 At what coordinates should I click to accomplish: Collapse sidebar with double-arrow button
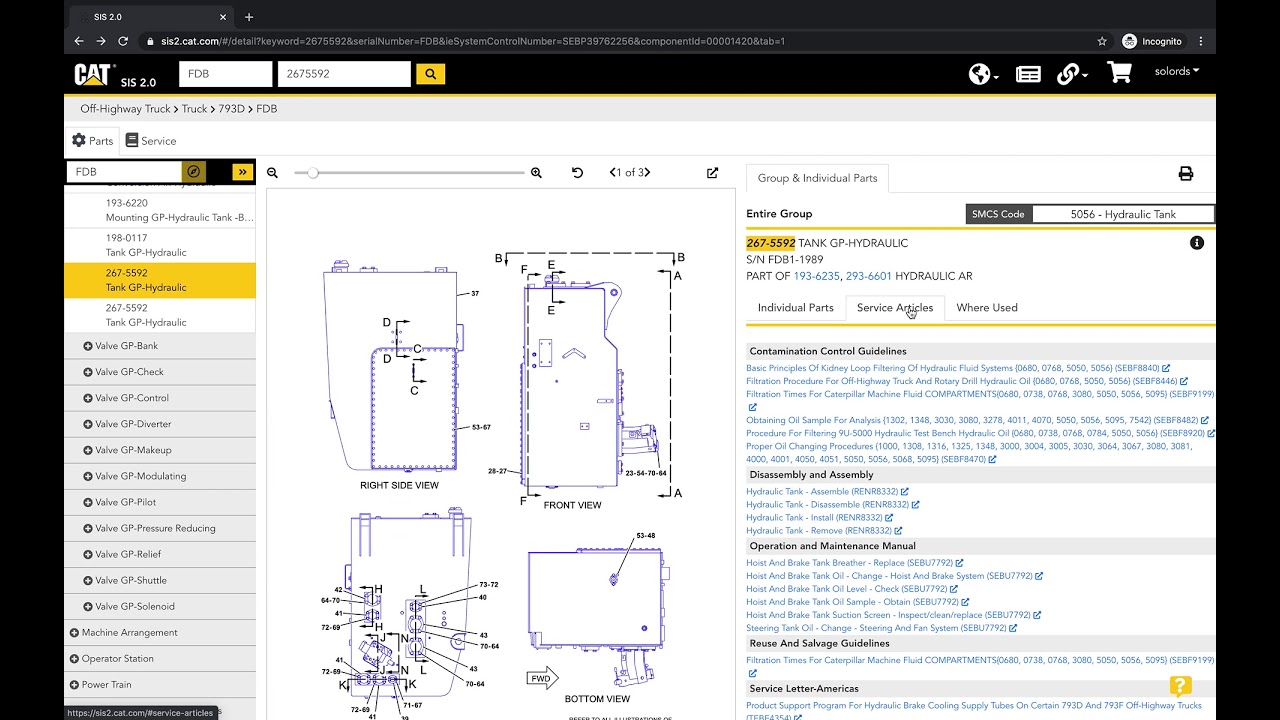tap(243, 172)
